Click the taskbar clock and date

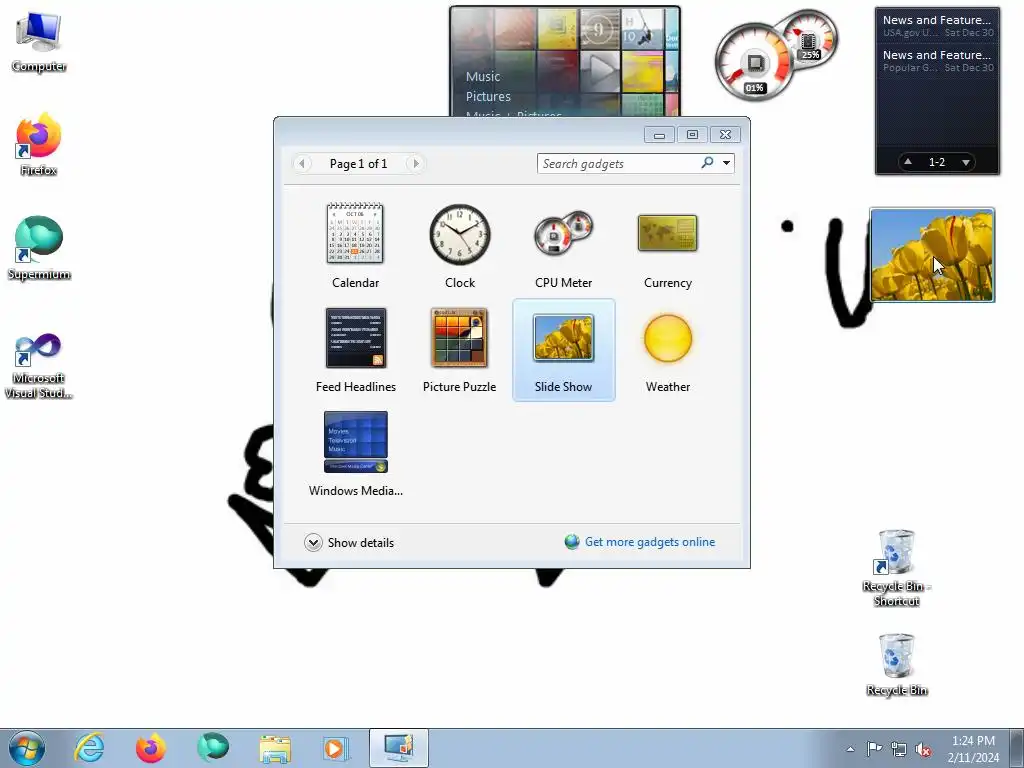[x=973, y=749]
